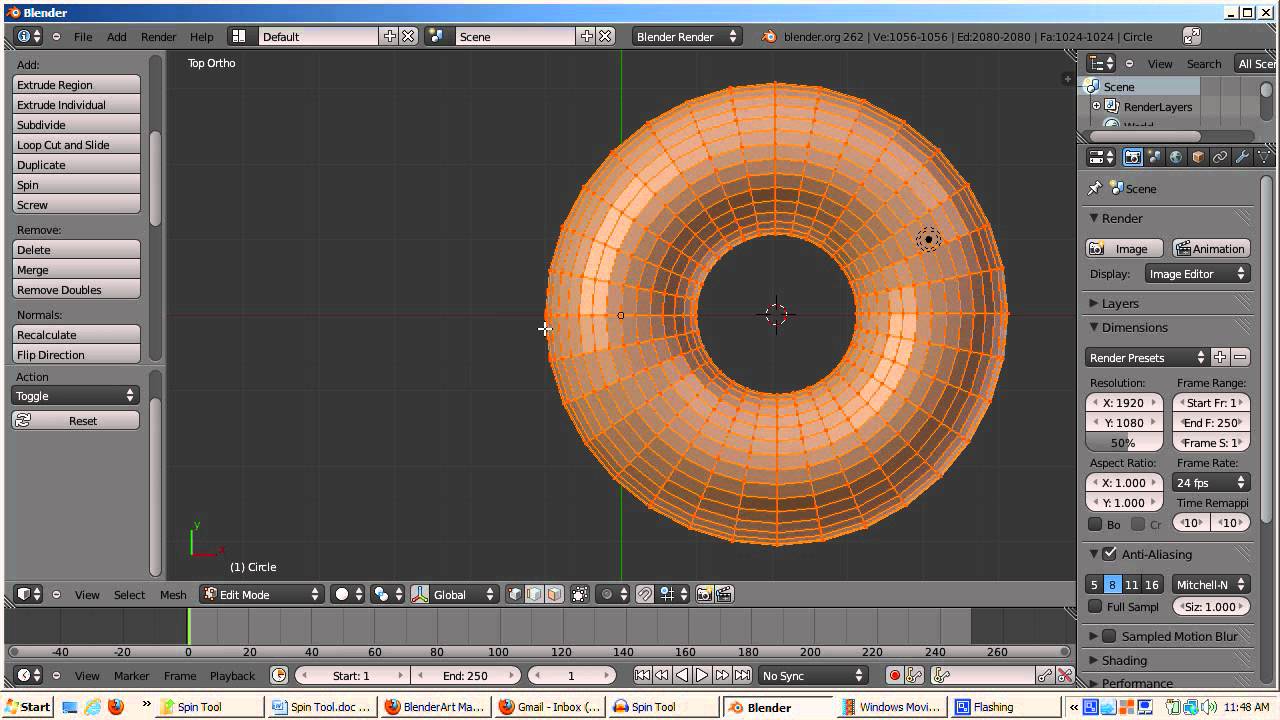This screenshot has width=1280, height=720.
Task: Select vertex select mode icon
Action: [x=515, y=594]
